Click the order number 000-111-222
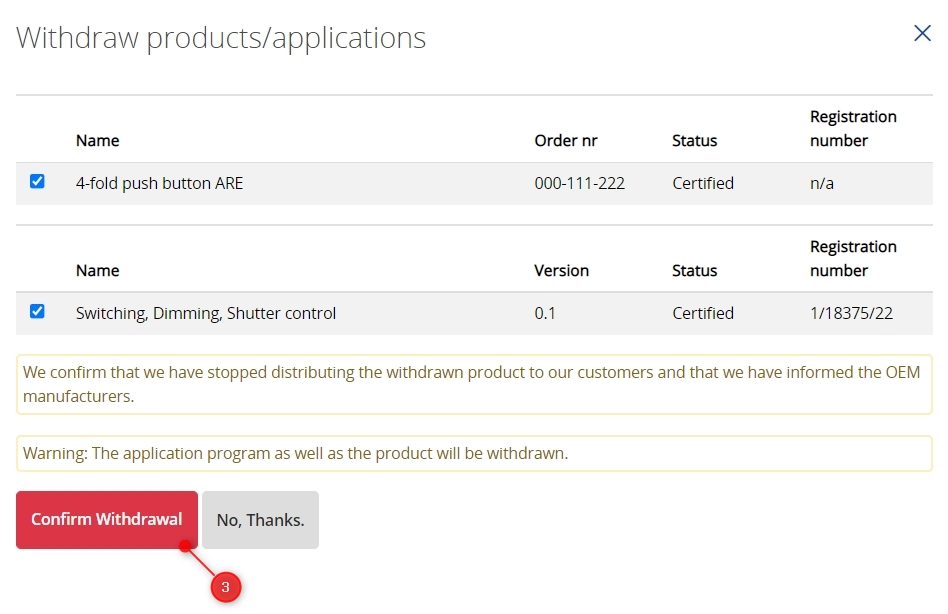The image size is (948, 614). tap(579, 183)
